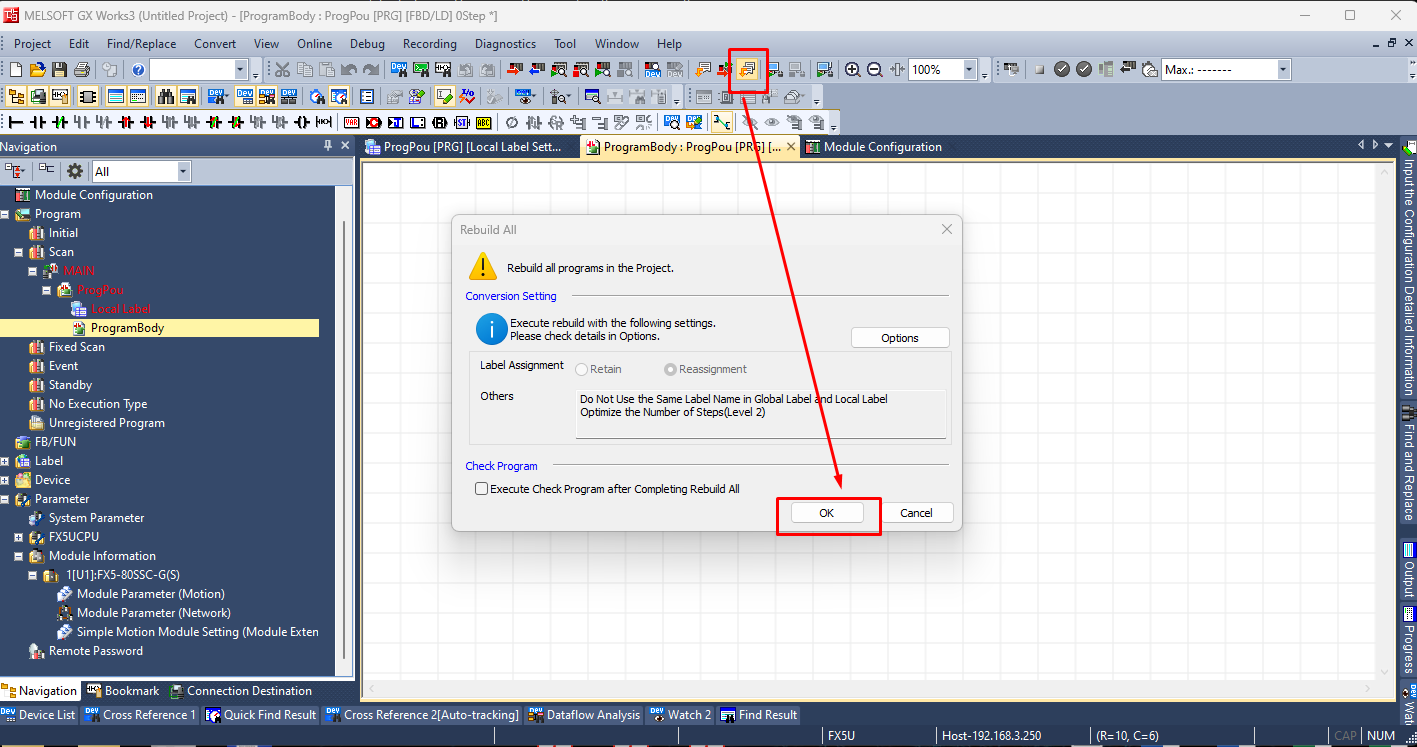
Task: Click the expand-all tree icon in Navigation toolbar
Action: (16, 171)
